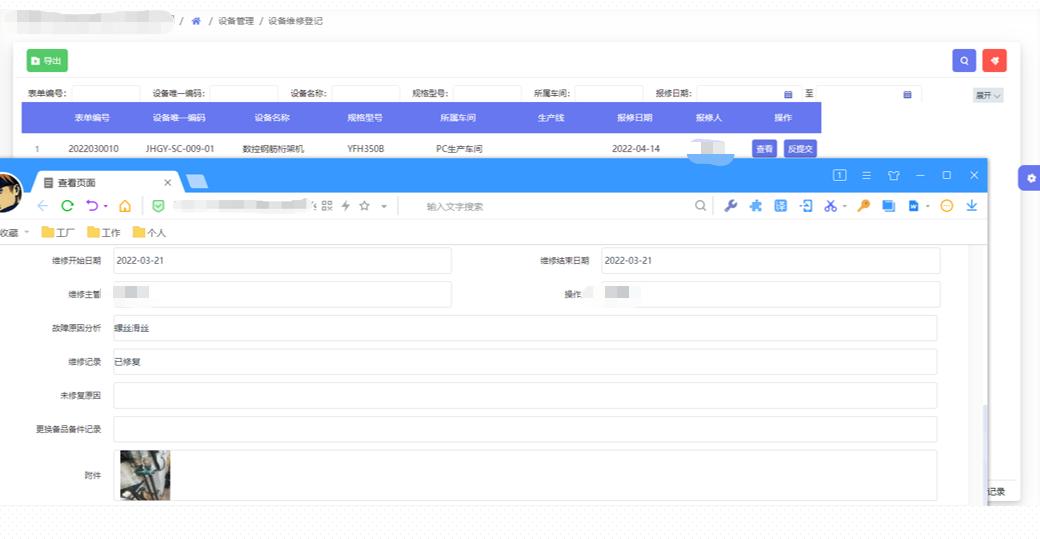Click the purple undo-close-tab icon

click(92, 206)
